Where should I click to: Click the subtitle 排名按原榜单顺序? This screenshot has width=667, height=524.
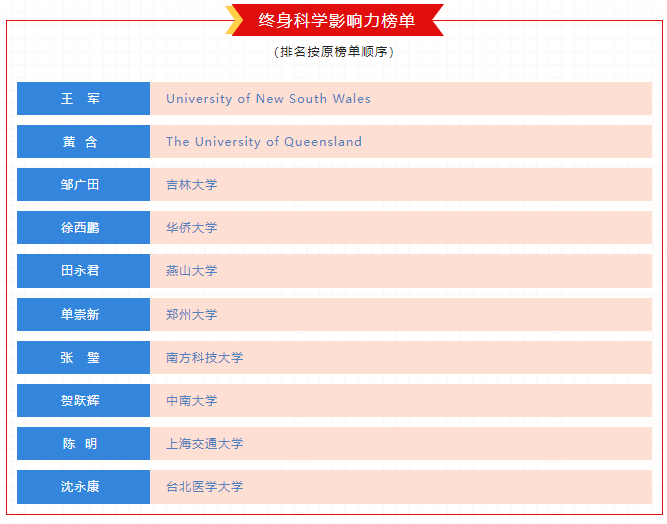click(x=334, y=51)
